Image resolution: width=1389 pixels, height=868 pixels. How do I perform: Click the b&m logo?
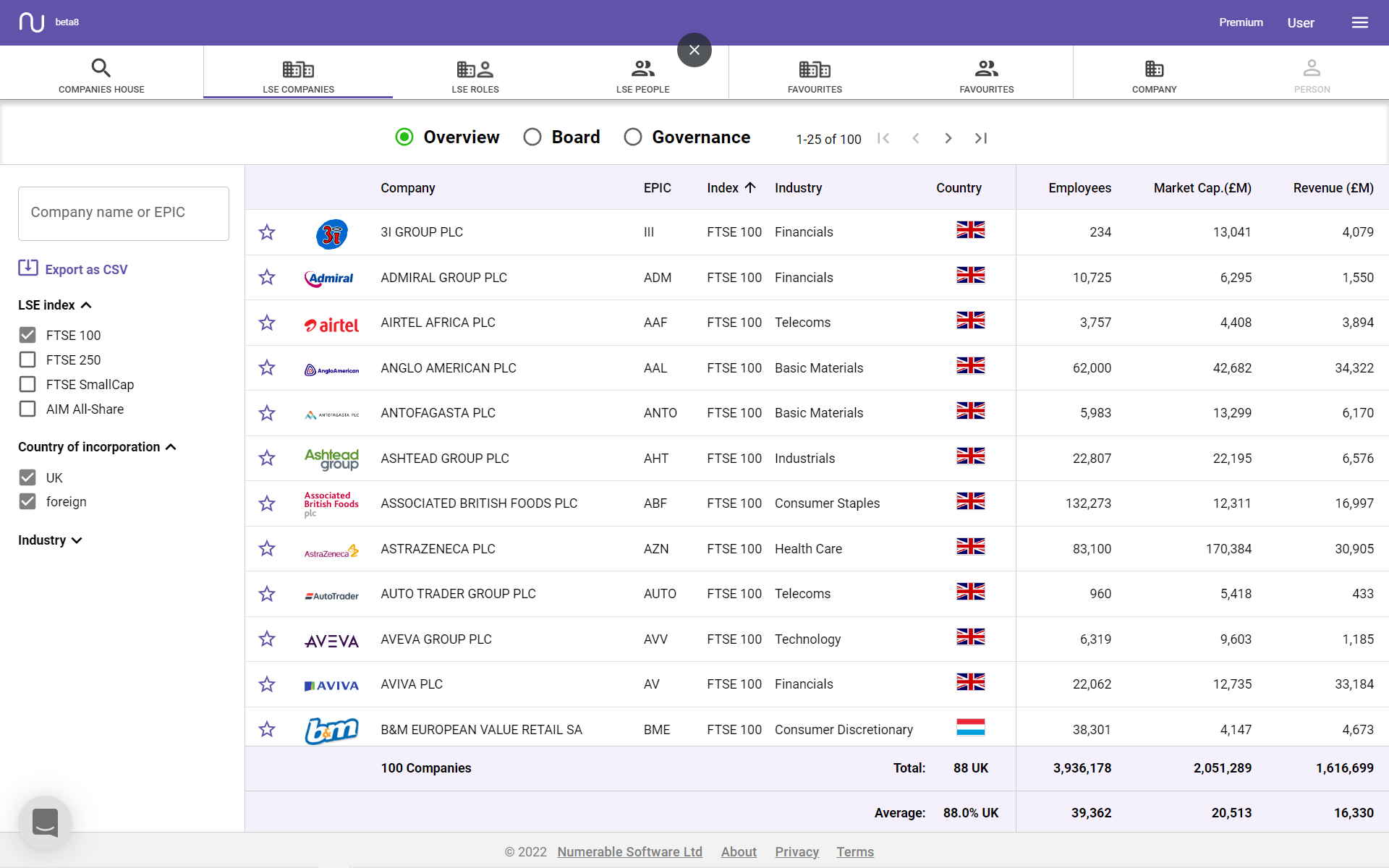[331, 731]
